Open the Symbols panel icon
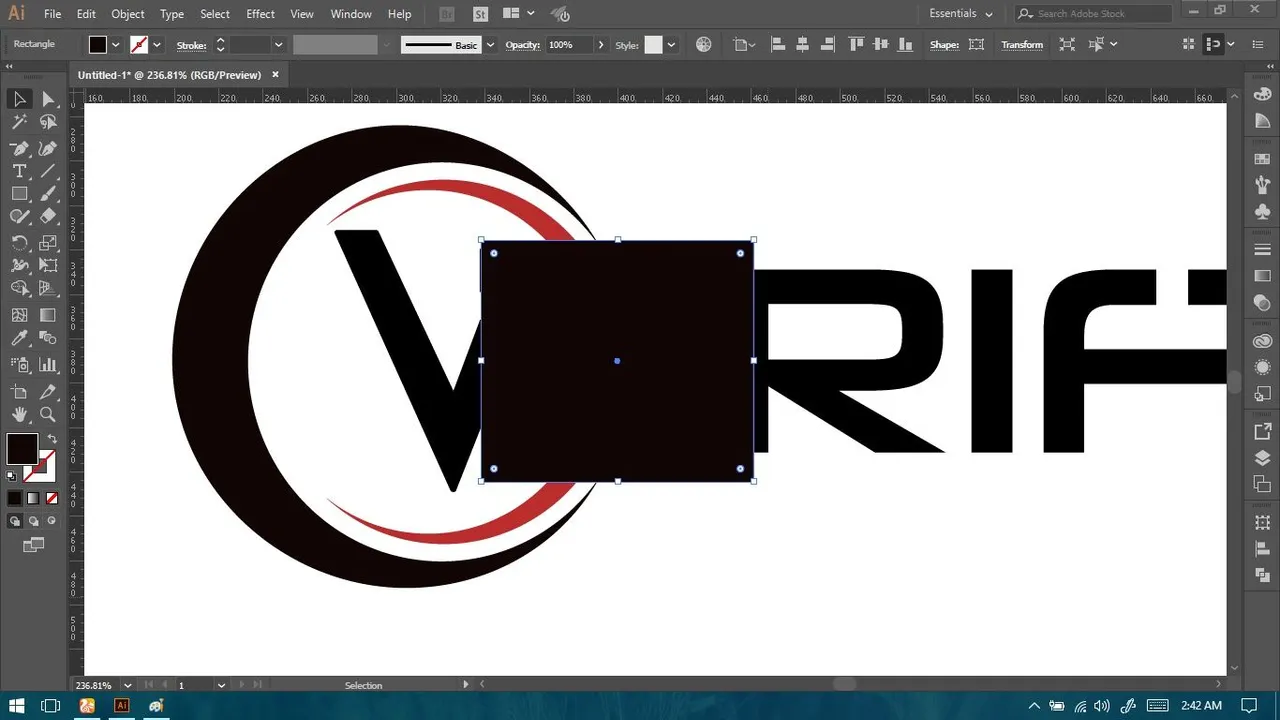Viewport: 1280px width, 720px height. [1262, 211]
